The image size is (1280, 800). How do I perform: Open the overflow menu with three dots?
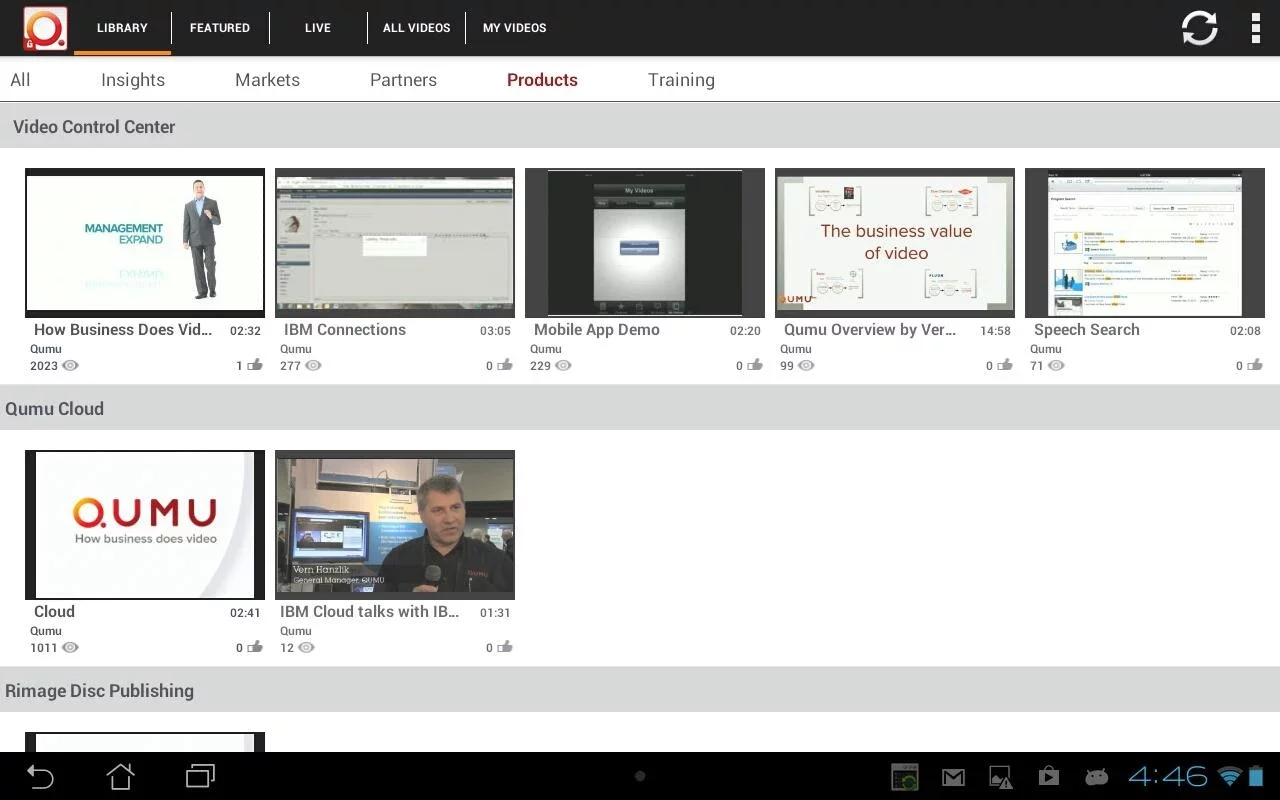1255,28
